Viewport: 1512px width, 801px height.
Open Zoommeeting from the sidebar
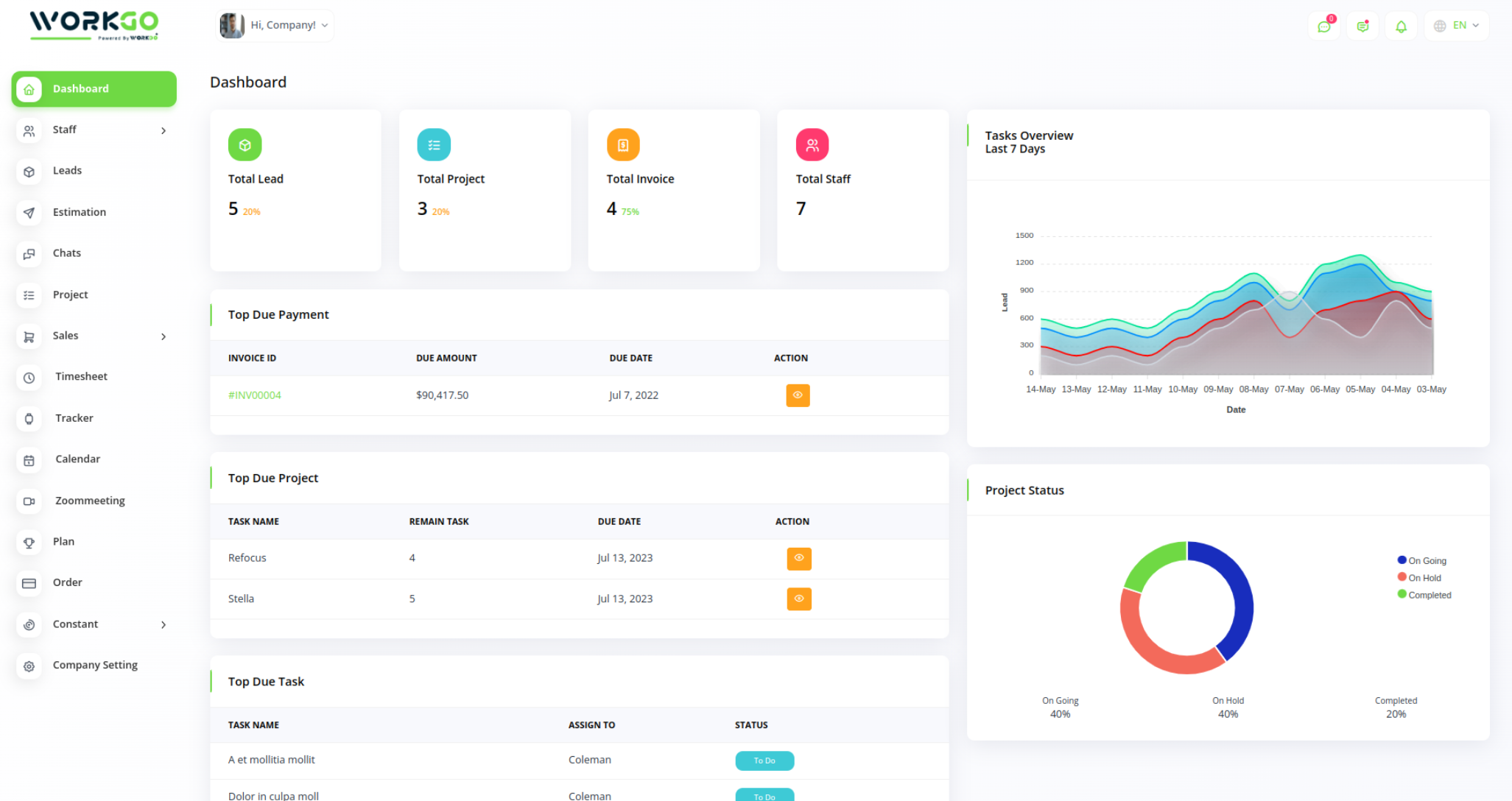tap(89, 501)
